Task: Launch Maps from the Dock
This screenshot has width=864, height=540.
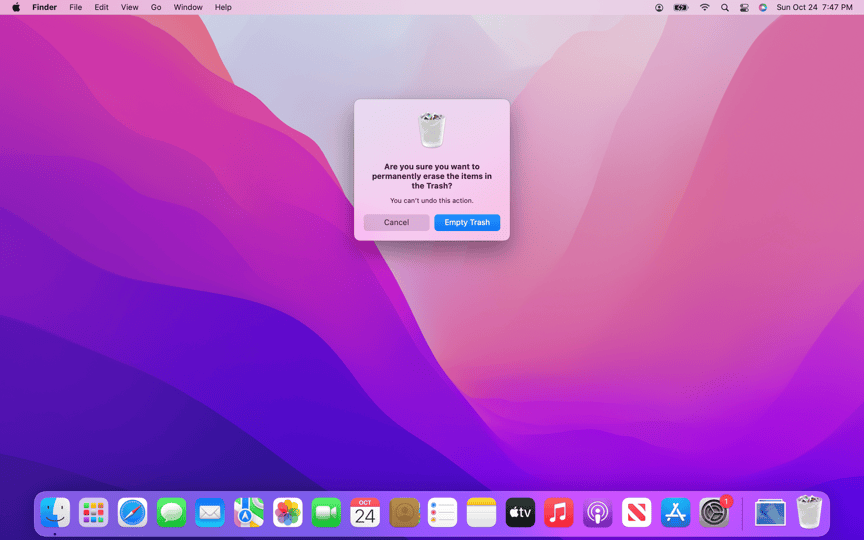Action: (249, 512)
